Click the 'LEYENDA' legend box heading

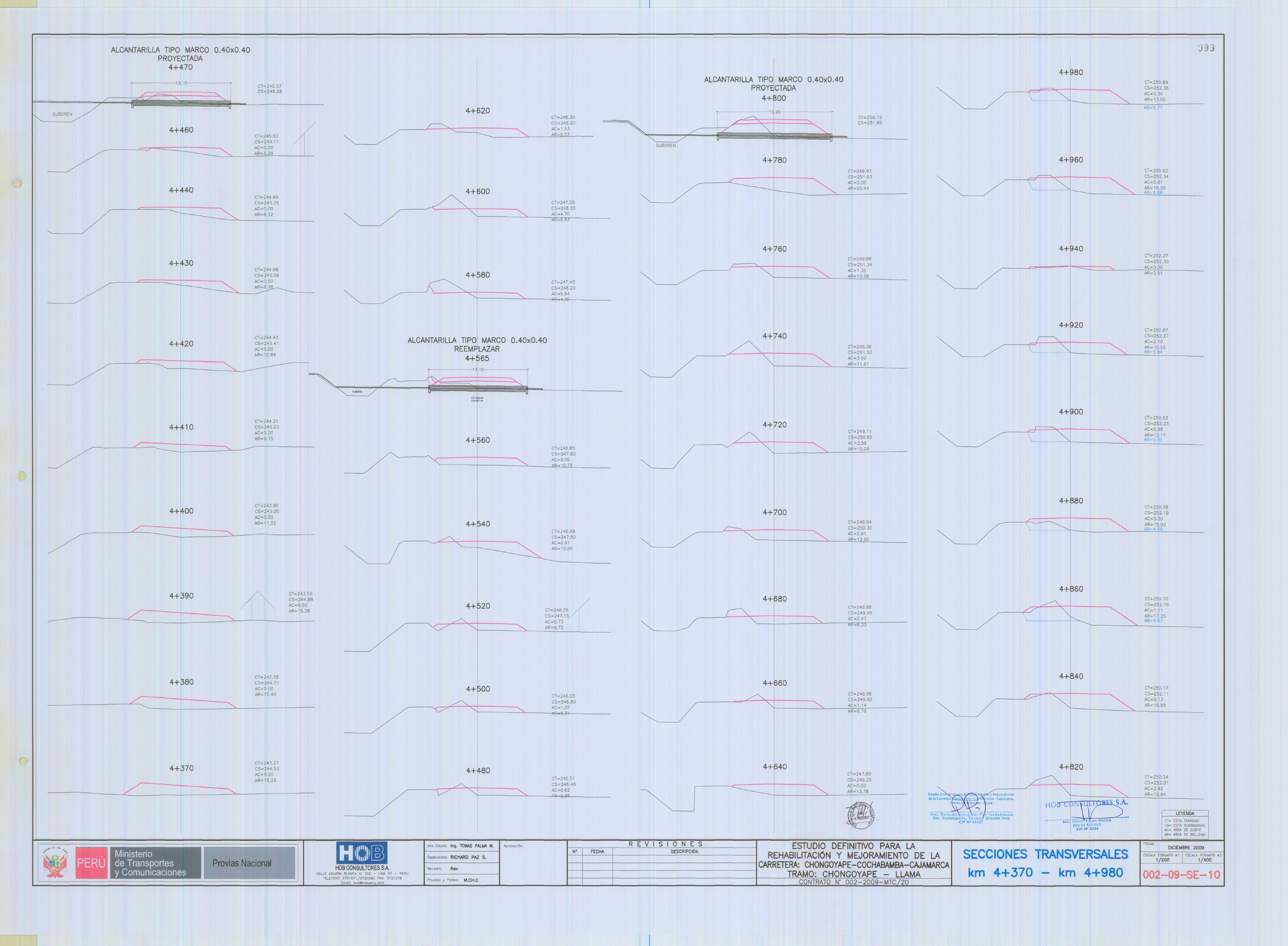pyautogui.click(x=1185, y=813)
